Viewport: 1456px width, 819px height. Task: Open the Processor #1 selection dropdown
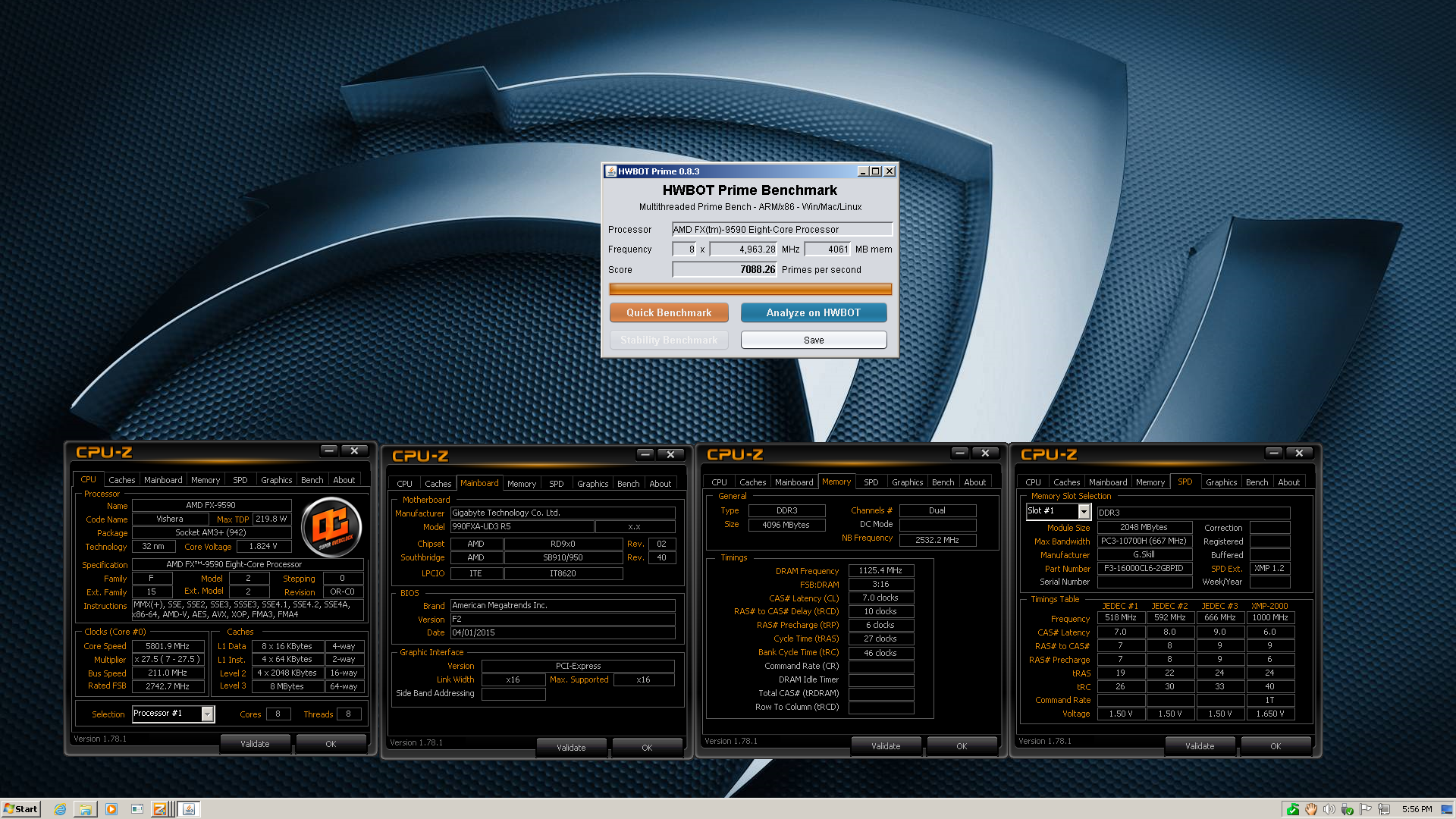point(207,714)
